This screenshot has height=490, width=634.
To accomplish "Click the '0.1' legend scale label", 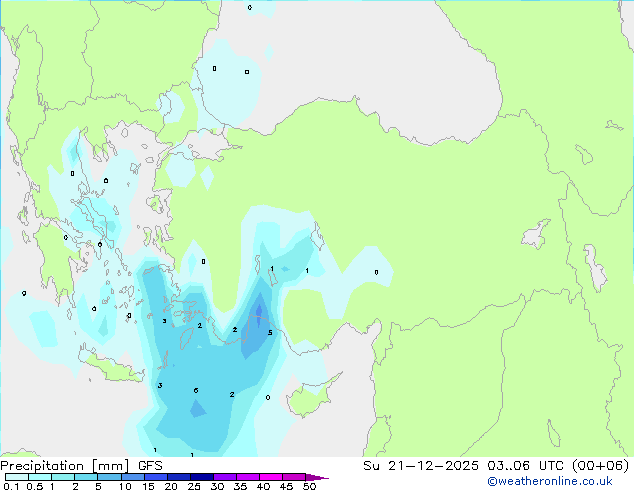I will point(11,486).
